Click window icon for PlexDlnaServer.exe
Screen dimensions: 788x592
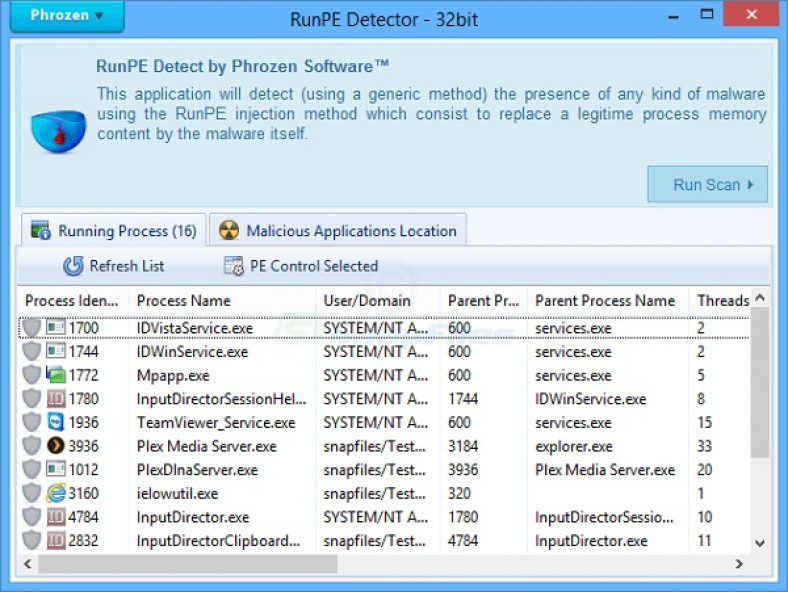click(56, 469)
